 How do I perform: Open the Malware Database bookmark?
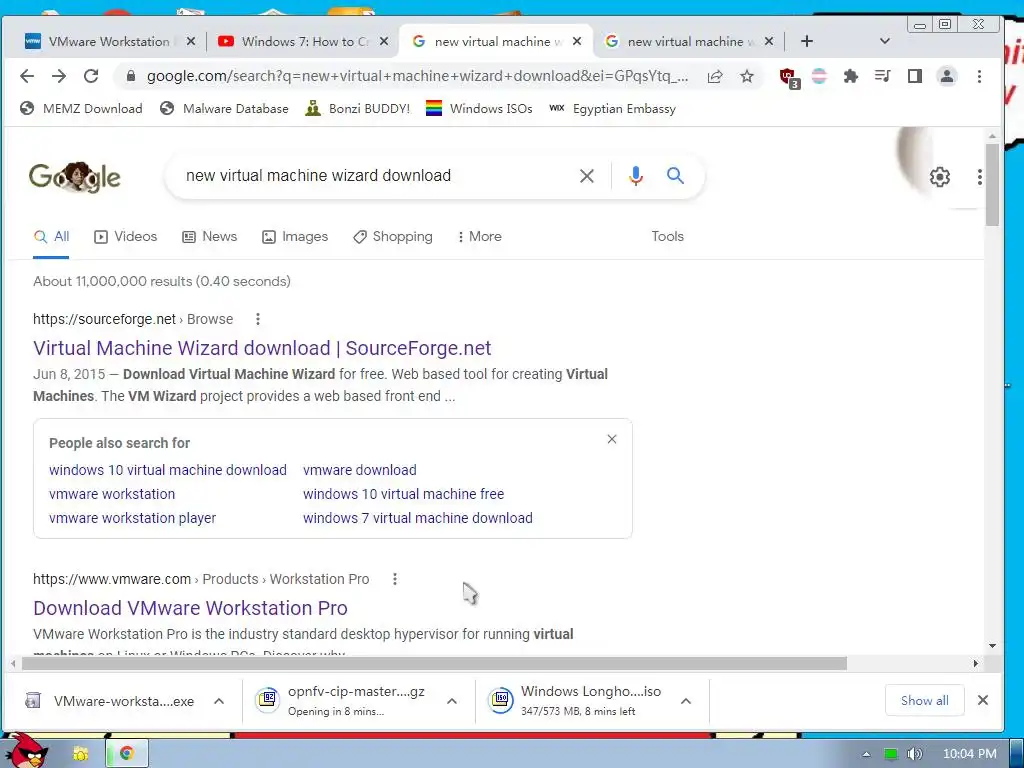224,108
